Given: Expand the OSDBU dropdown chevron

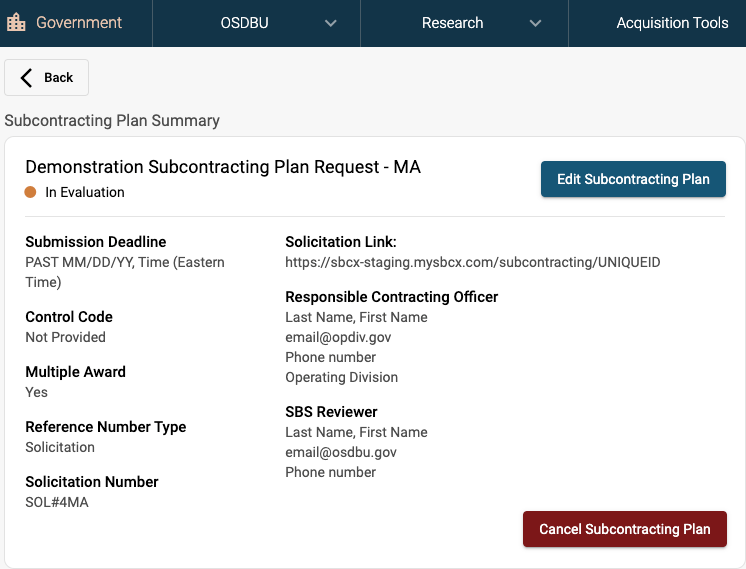Looking at the screenshot, I should pos(331,23).
